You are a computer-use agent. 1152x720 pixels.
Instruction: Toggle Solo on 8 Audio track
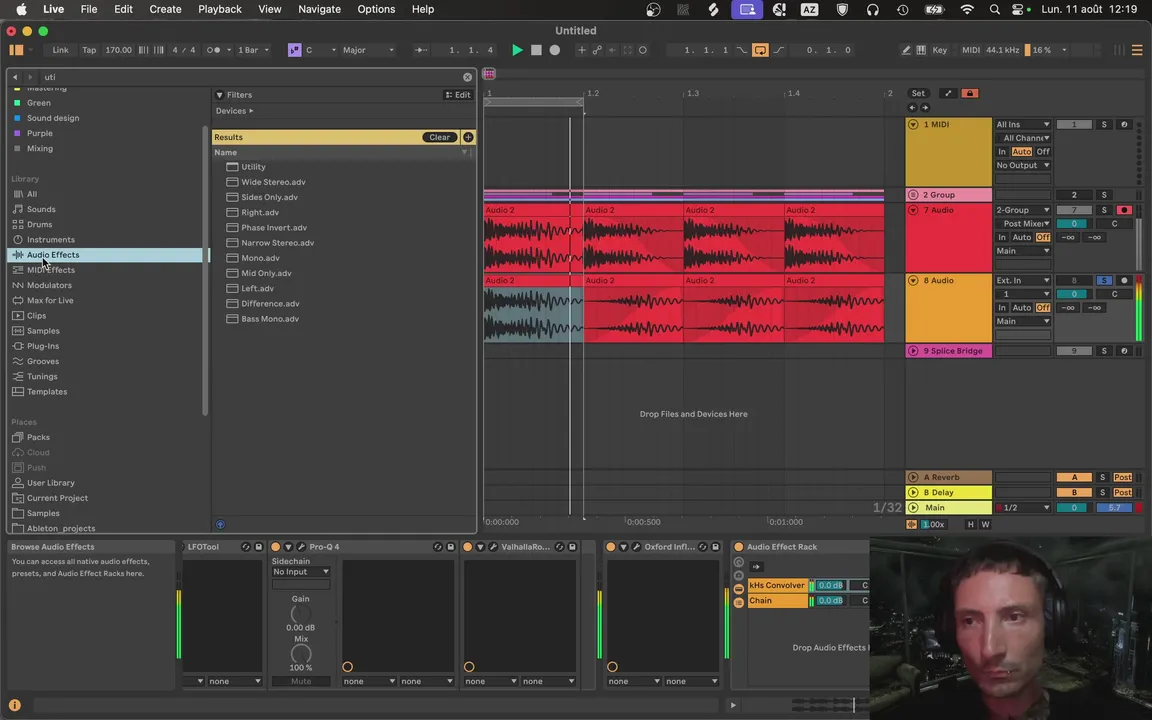(x=1104, y=281)
